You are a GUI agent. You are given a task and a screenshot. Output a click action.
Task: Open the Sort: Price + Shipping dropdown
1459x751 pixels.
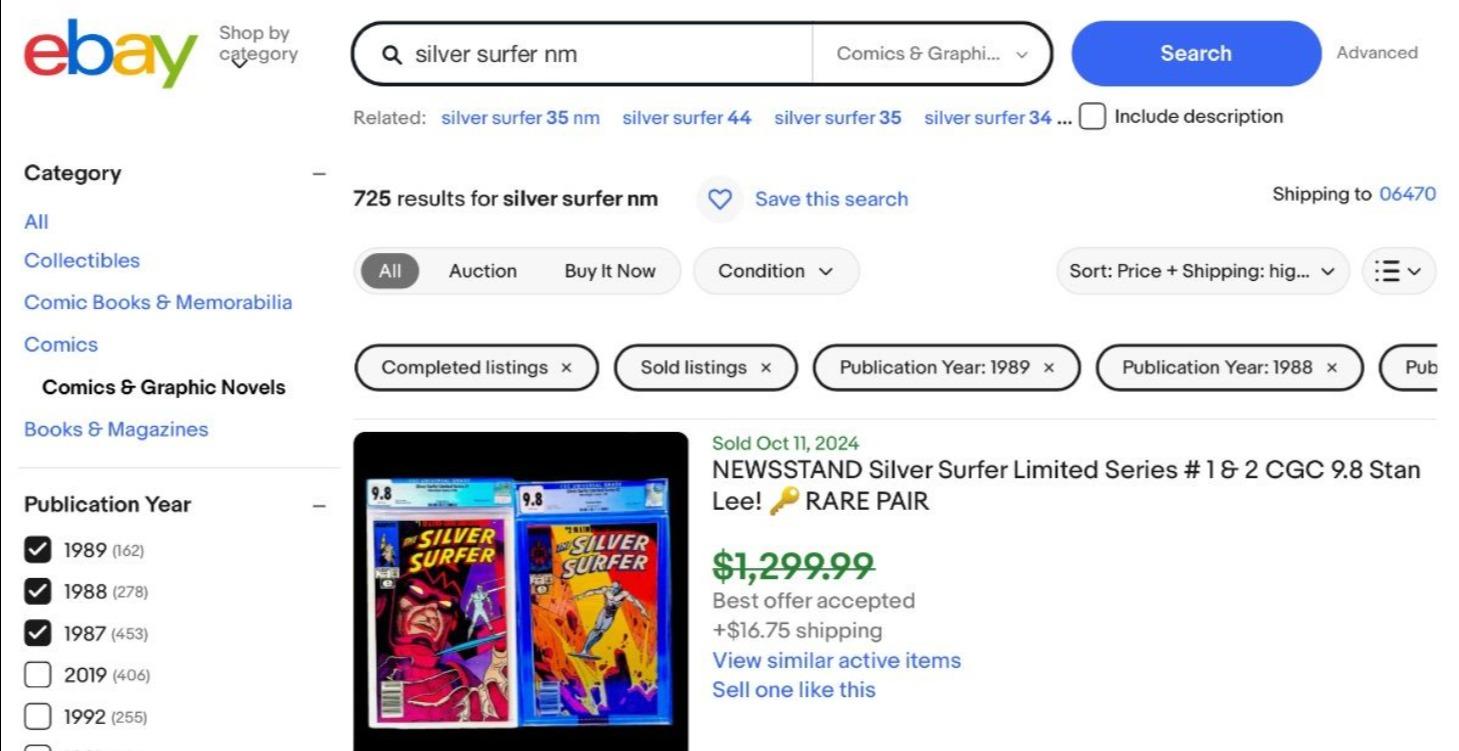pyautogui.click(x=1201, y=270)
